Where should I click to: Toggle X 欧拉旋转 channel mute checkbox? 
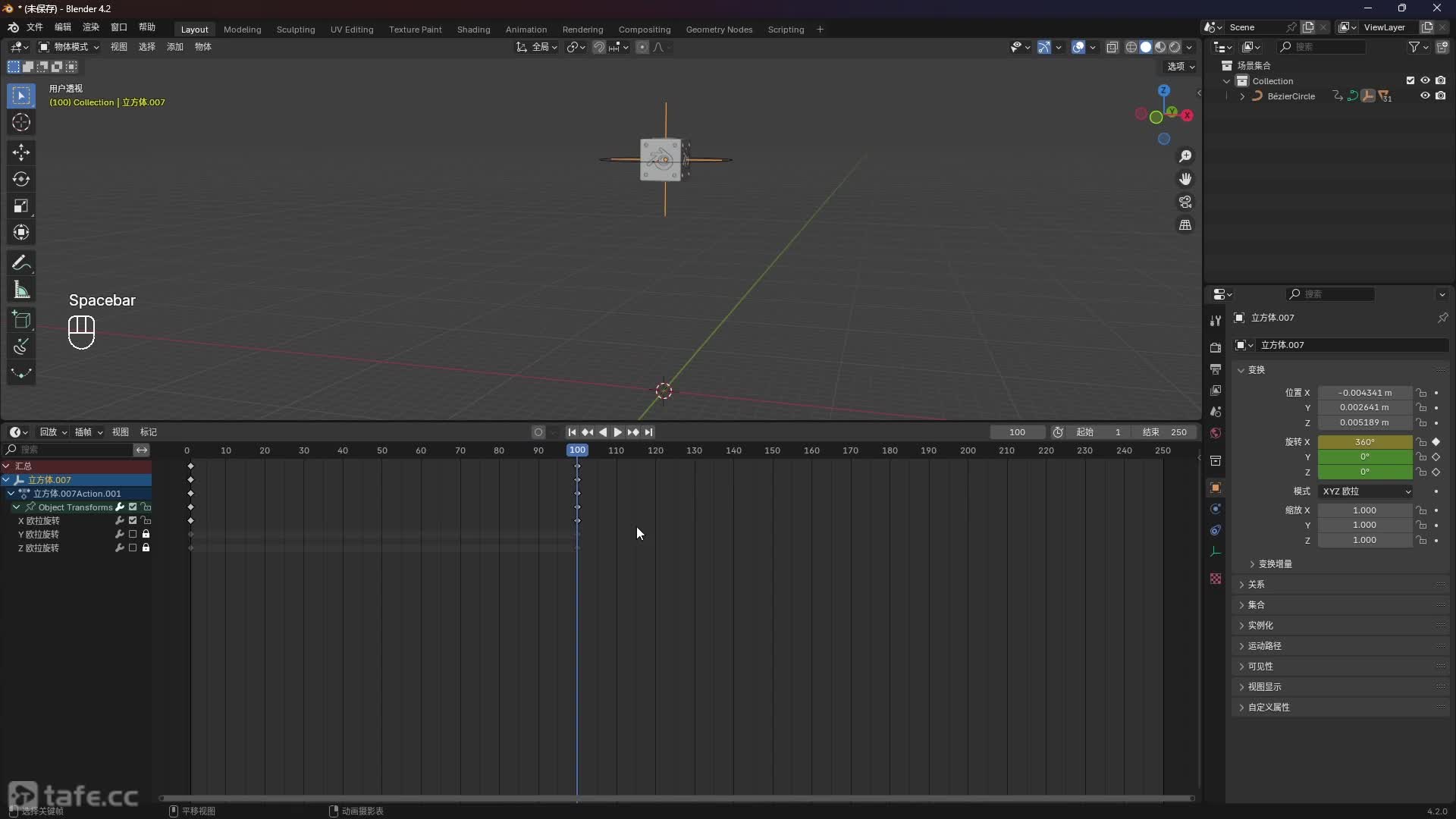click(x=133, y=521)
